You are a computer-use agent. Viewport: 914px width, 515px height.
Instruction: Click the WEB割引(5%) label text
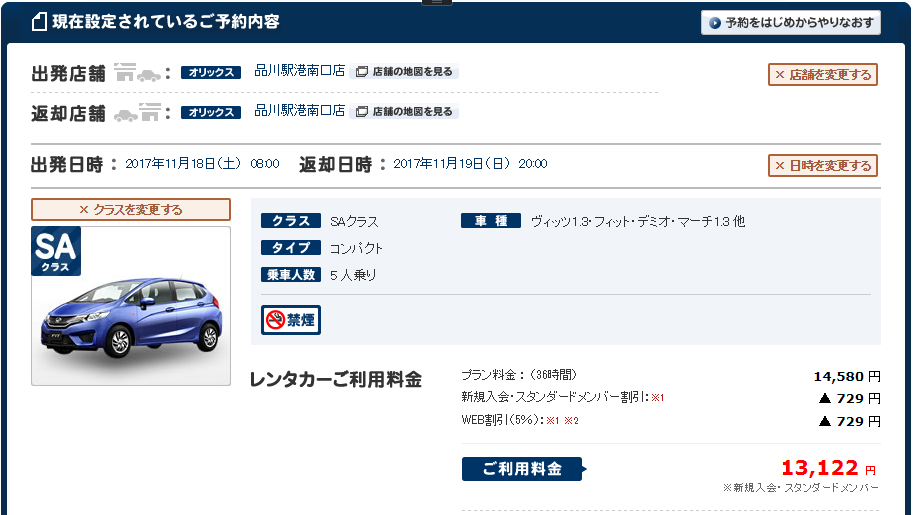502,420
